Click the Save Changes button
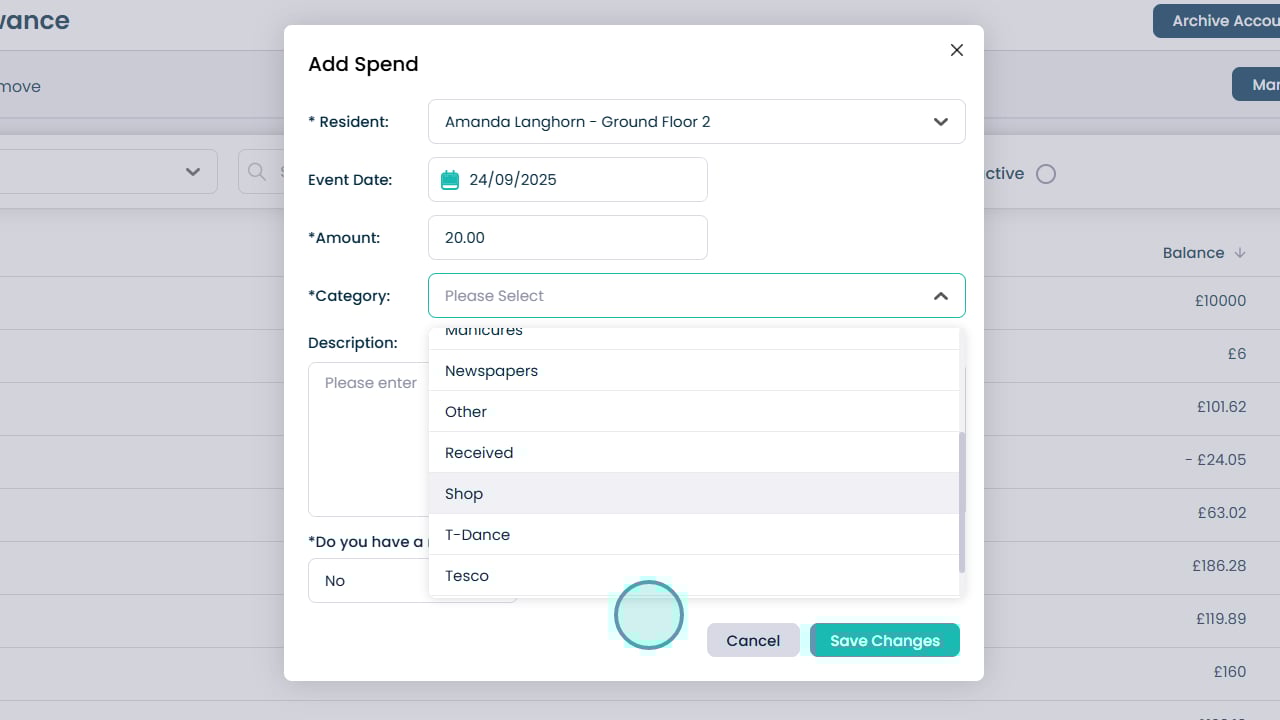1280x720 pixels. coord(885,641)
